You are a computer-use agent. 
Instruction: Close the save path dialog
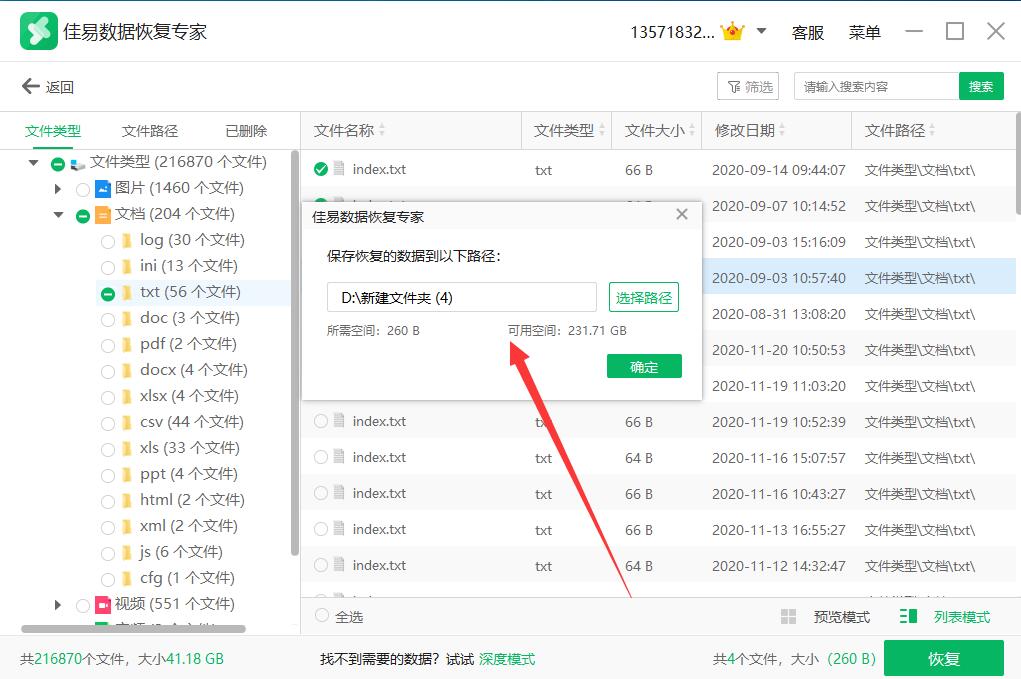(682, 215)
